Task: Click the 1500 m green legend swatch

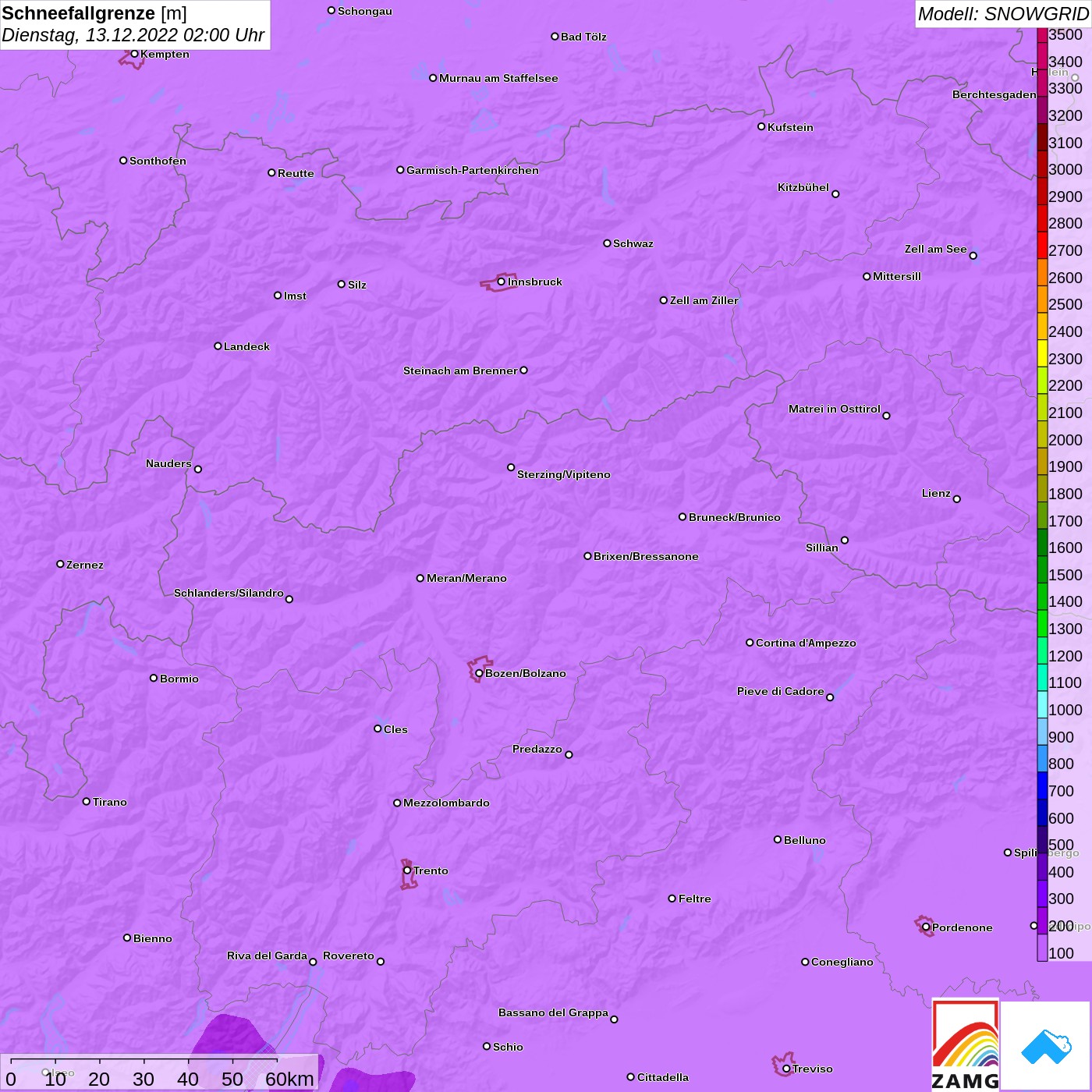Action: pyautogui.click(x=1042, y=569)
